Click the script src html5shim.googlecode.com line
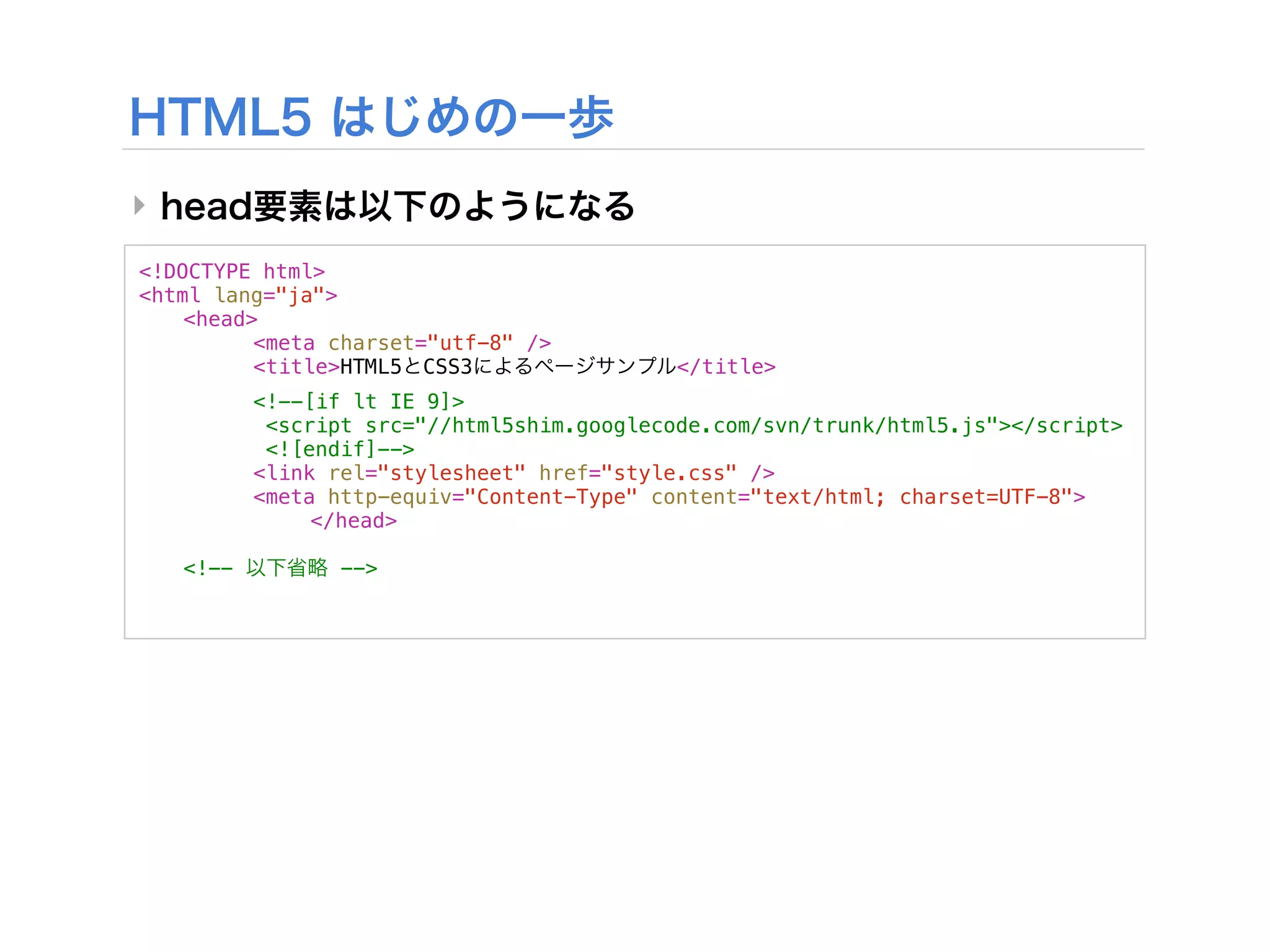Screen dimensions: 1270x952 pos(694,426)
